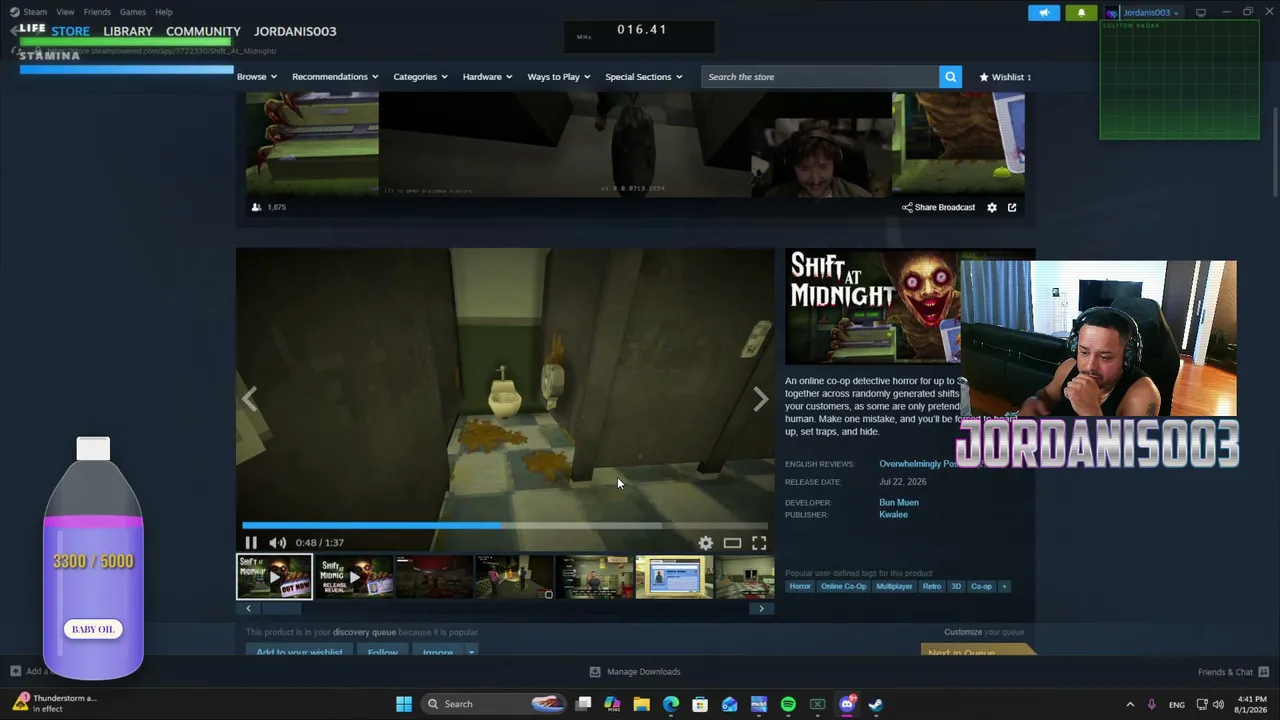Toggle theater mode on the trailer

point(732,543)
